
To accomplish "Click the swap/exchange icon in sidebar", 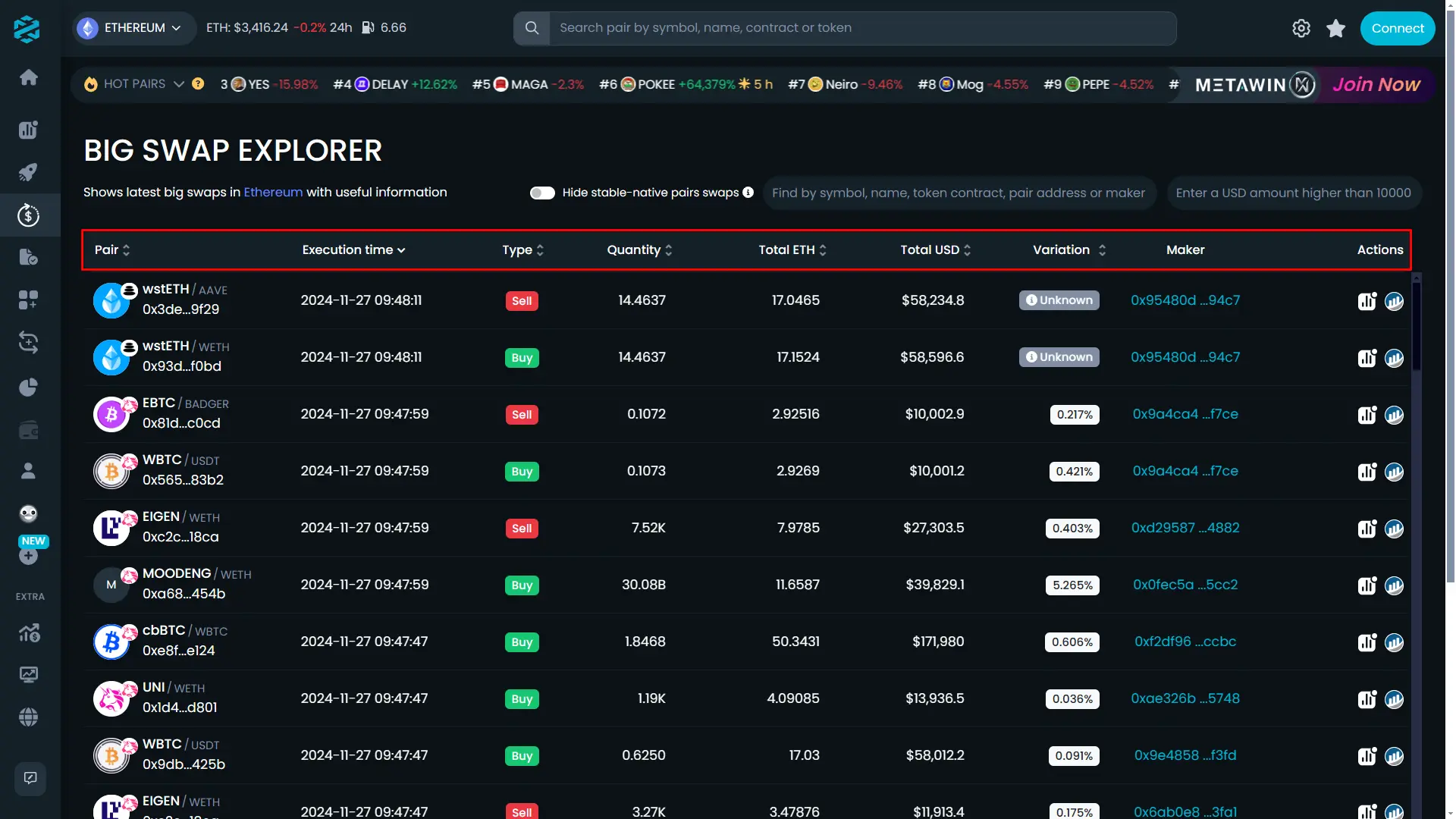I will click(x=27, y=343).
